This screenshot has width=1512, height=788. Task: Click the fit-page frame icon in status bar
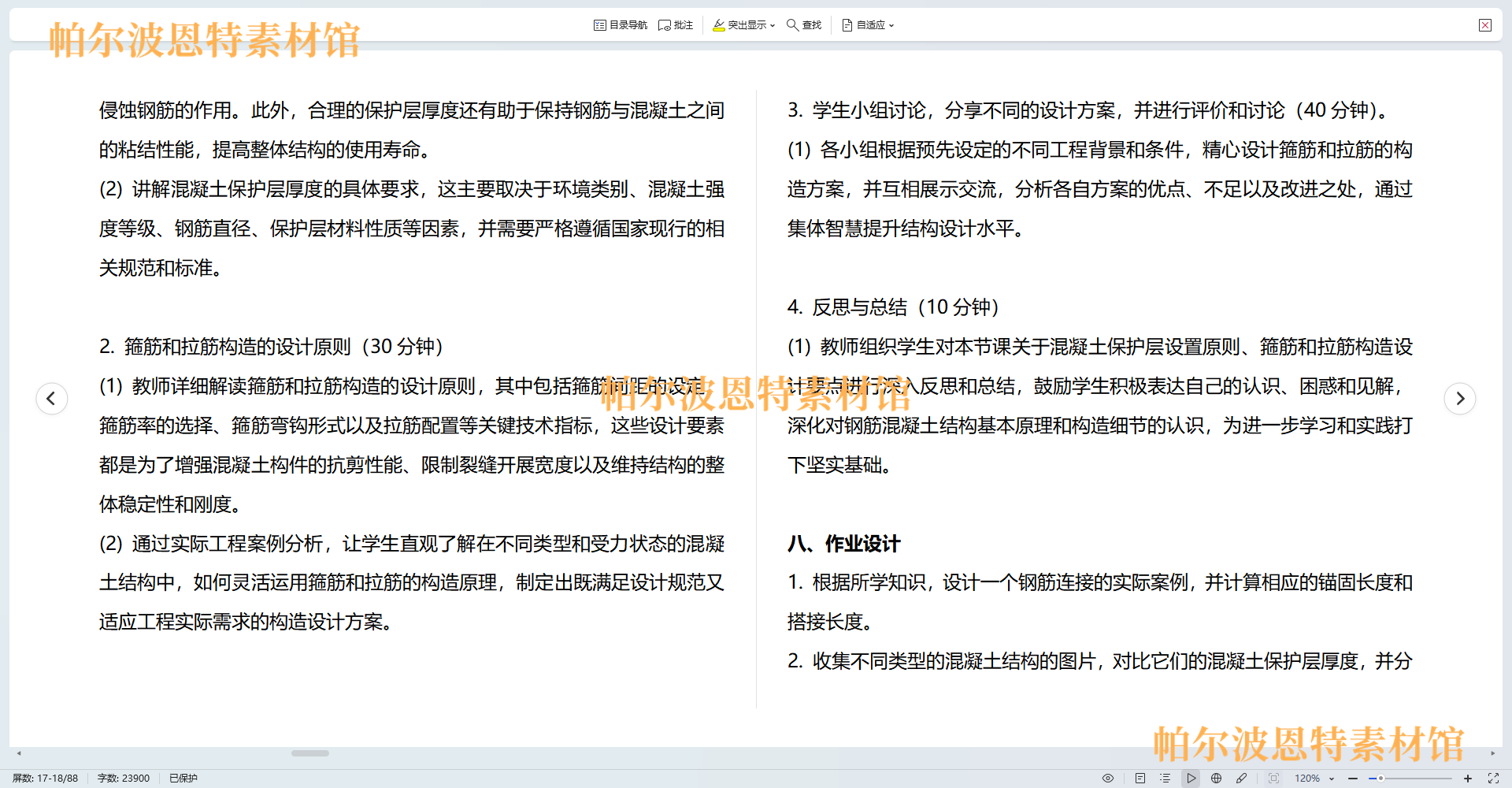click(x=1273, y=778)
